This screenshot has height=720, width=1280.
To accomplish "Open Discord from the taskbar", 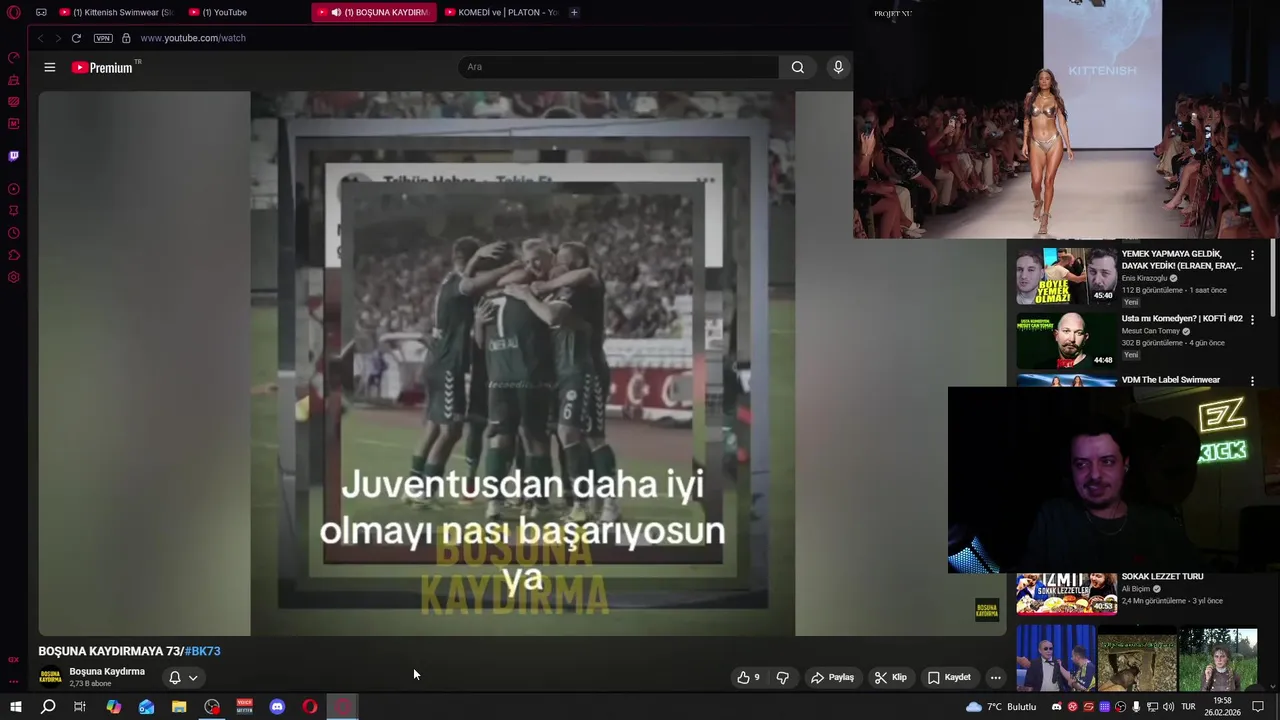I will [x=277, y=707].
